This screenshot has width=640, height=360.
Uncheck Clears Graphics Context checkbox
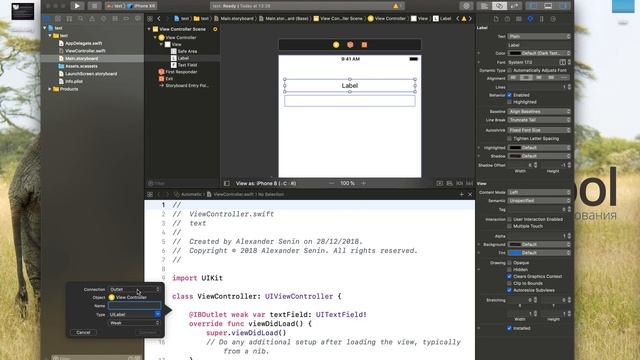coord(509,276)
